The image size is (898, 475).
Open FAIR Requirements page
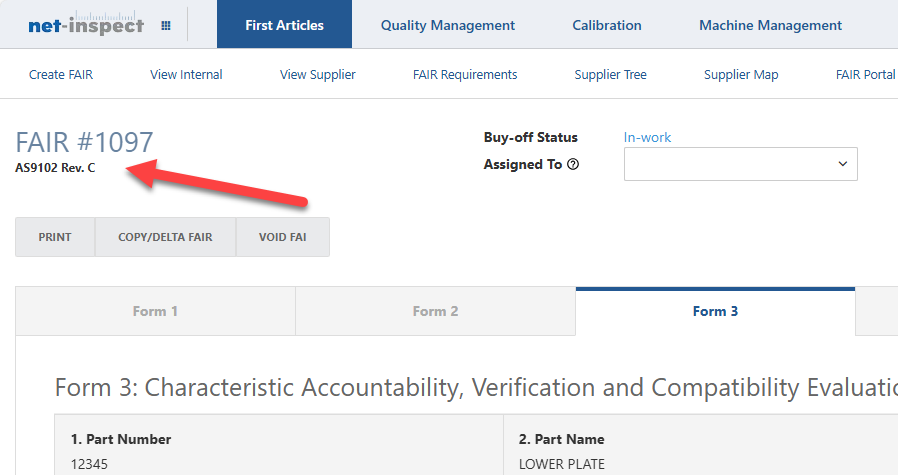pyautogui.click(x=465, y=75)
